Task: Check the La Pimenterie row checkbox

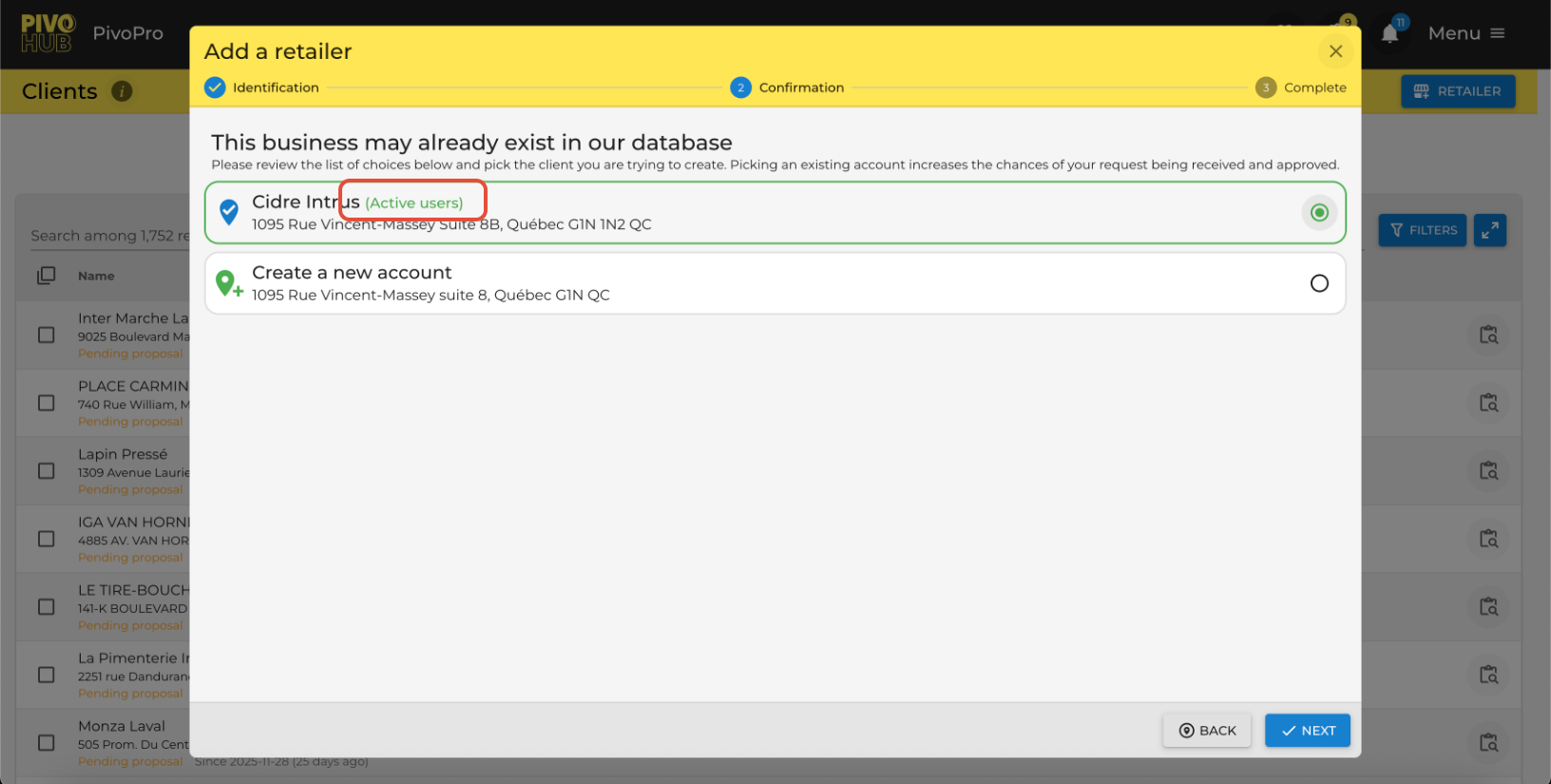Action: click(x=47, y=675)
